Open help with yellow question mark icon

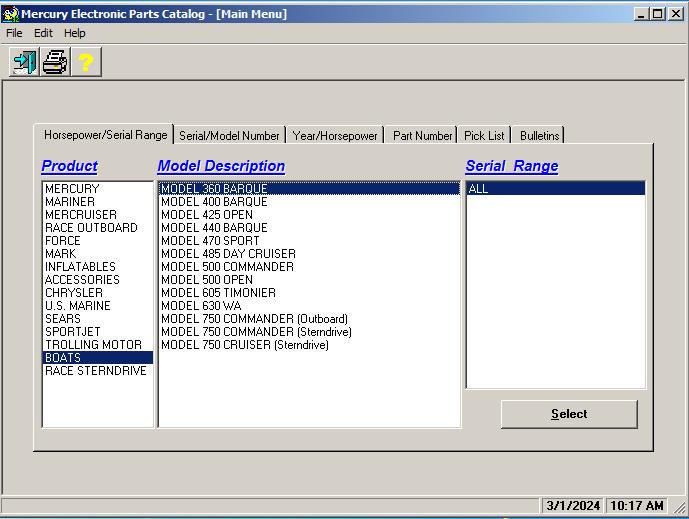(86, 62)
